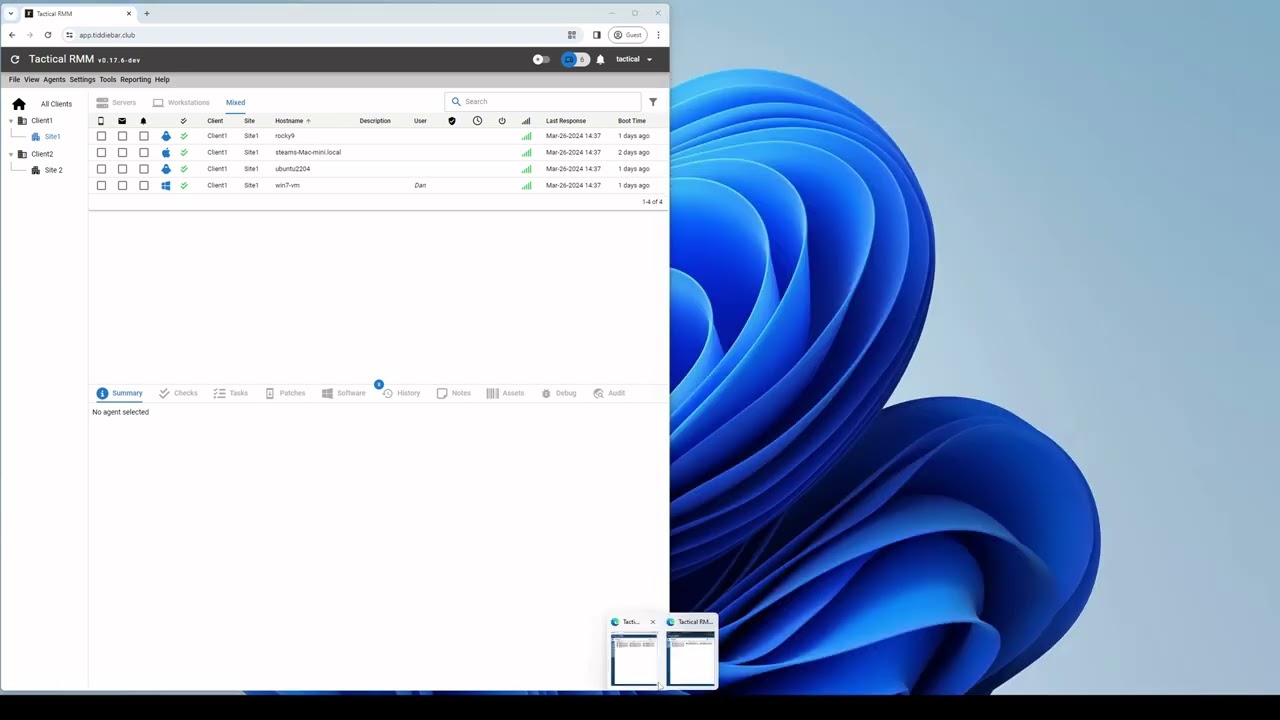Viewport: 1280px width, 720px height.
Task: Switch to the Servers tab
Action: tap(116, 102)
